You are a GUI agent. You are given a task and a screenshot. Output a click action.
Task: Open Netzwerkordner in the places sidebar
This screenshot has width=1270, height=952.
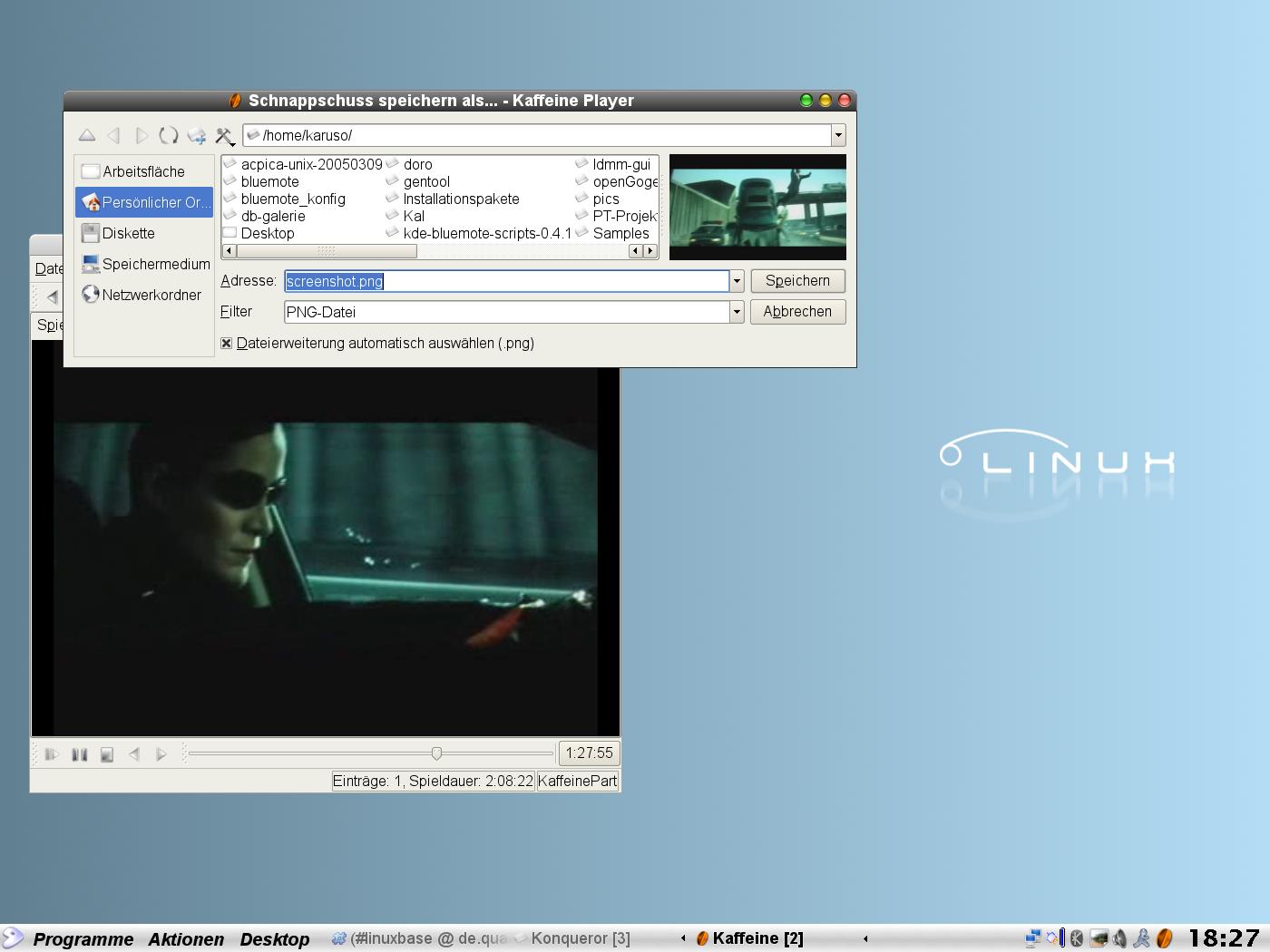[143, 295]
